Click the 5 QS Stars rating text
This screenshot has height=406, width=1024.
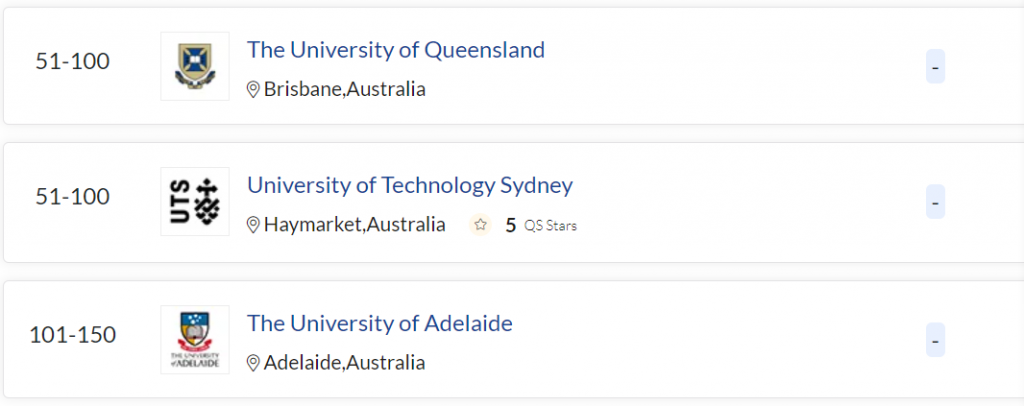tap(541, 225)
